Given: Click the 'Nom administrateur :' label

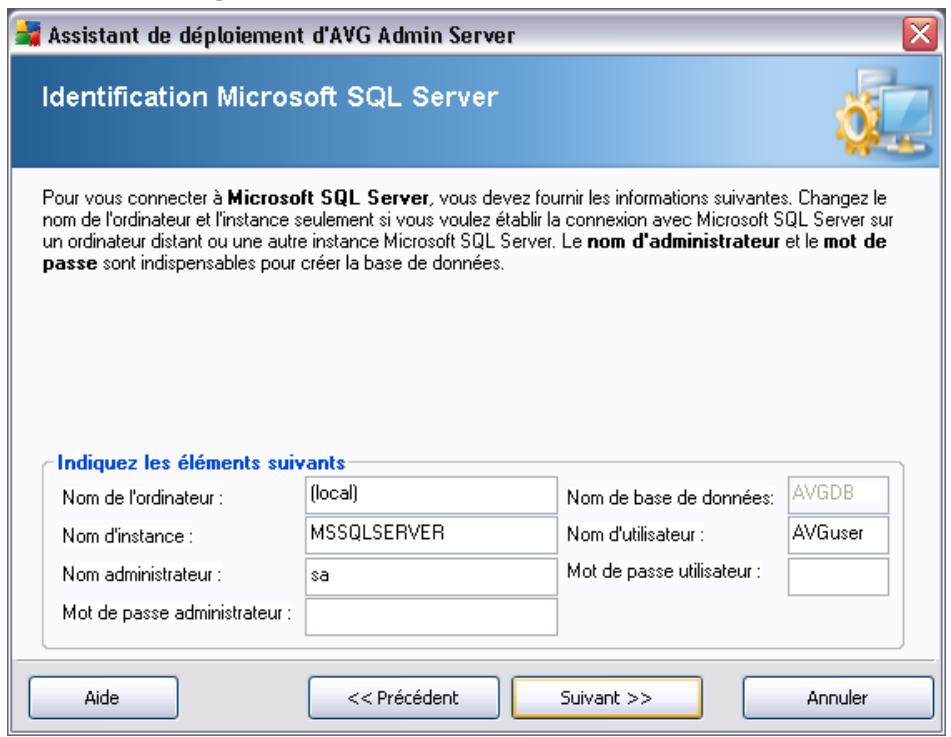Looking at the screenshot, I should [142, 574].
